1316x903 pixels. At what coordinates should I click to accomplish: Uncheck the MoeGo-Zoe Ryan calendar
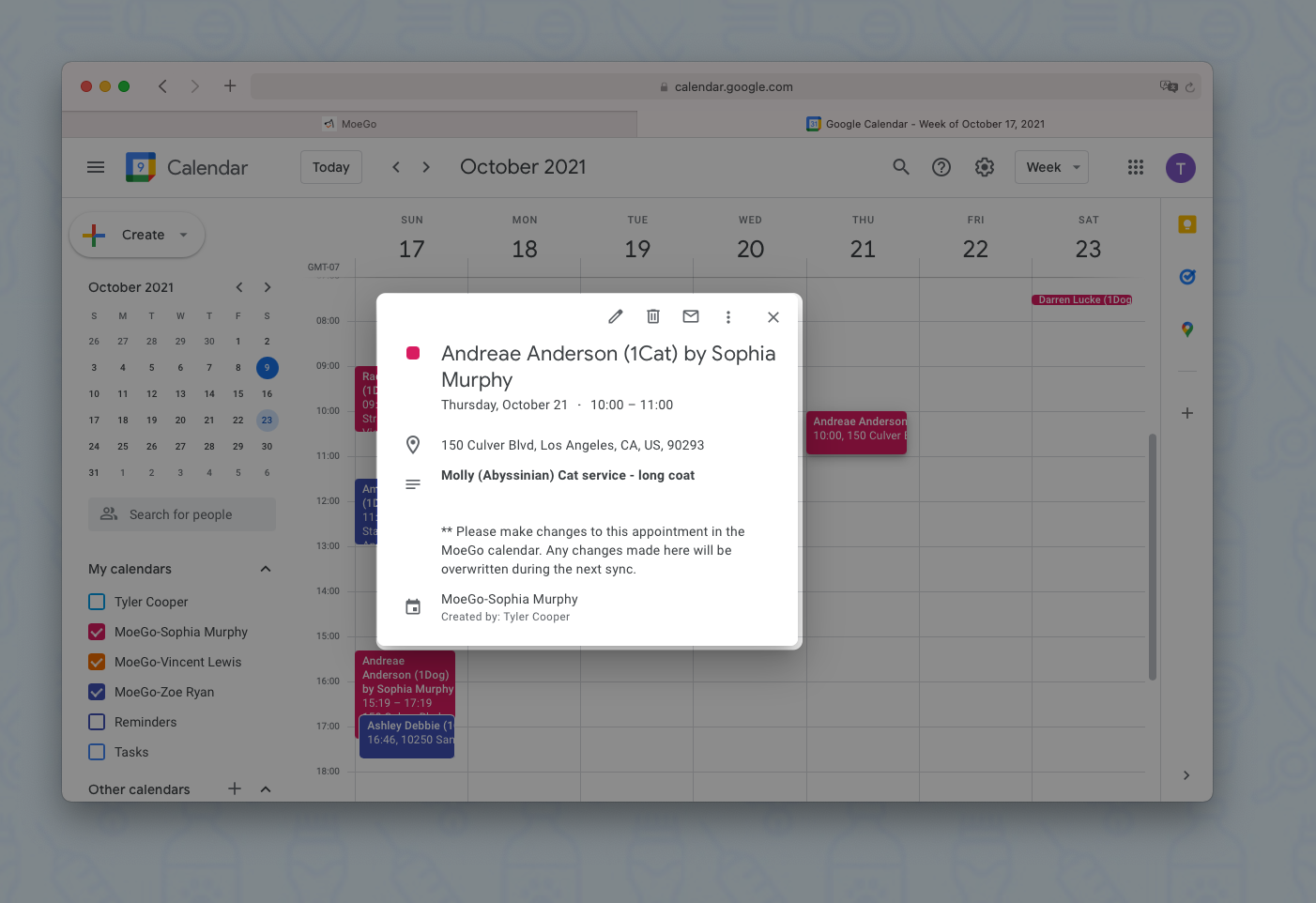tap(97, 692)
